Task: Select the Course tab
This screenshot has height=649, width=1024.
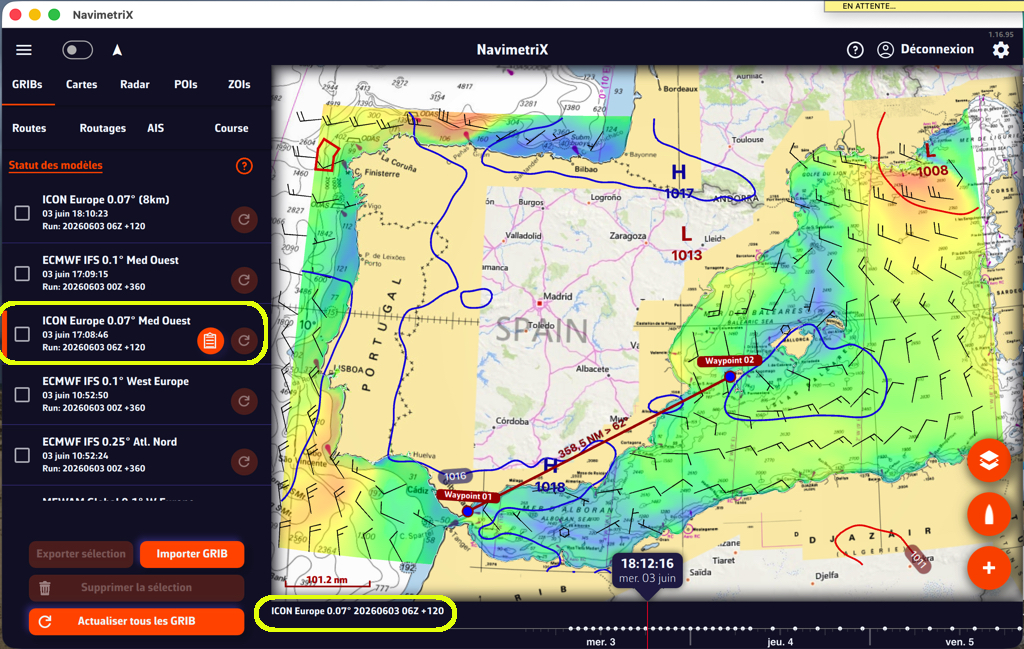Action: coord(231,128)
